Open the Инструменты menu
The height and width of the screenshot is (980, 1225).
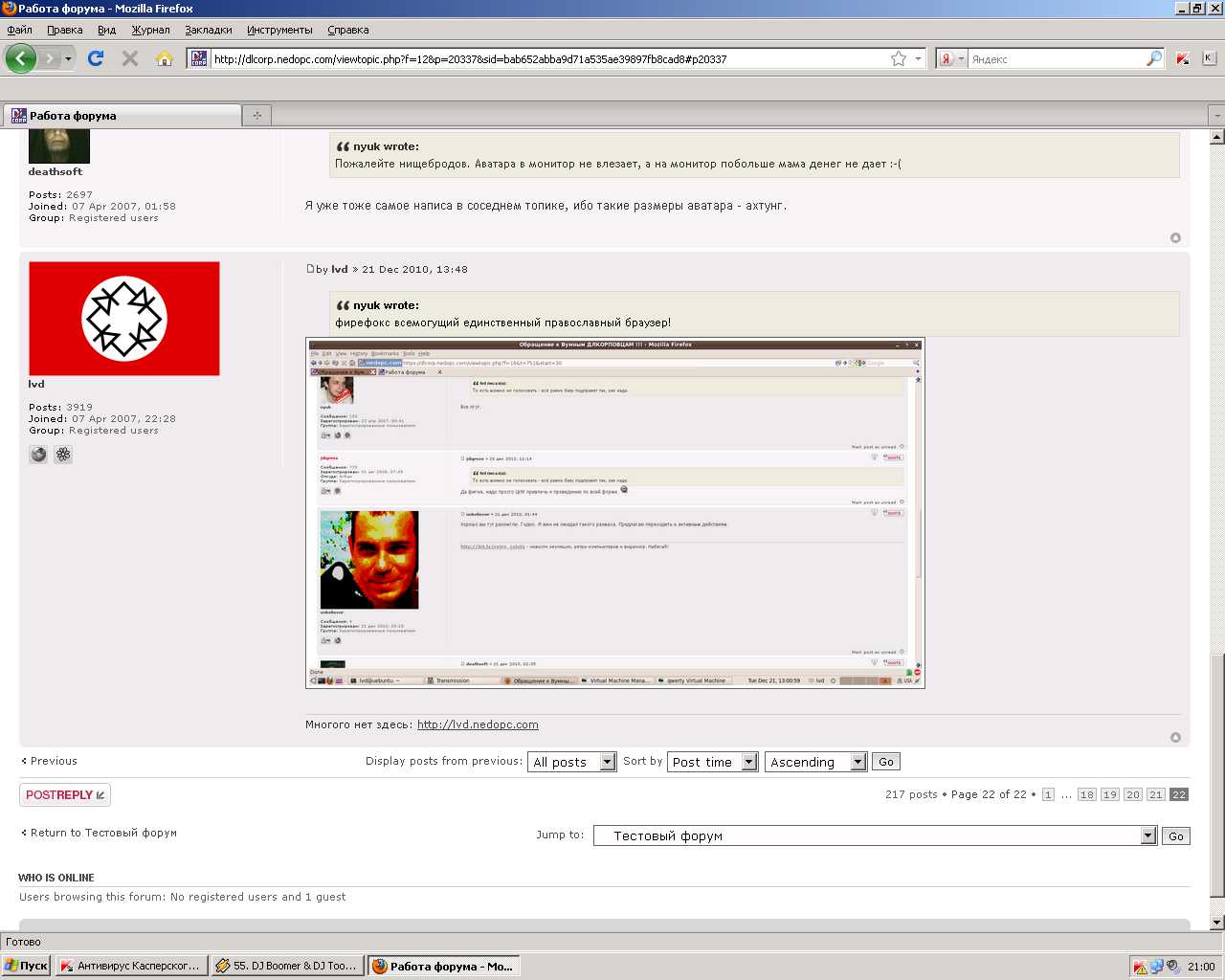(279, 30)
